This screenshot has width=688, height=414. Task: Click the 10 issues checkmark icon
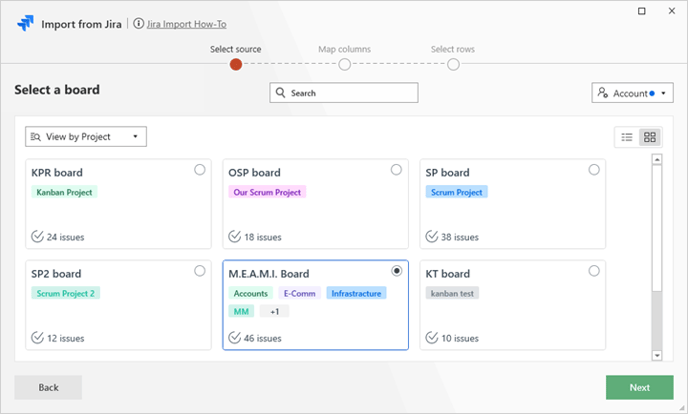click(432, 338)
